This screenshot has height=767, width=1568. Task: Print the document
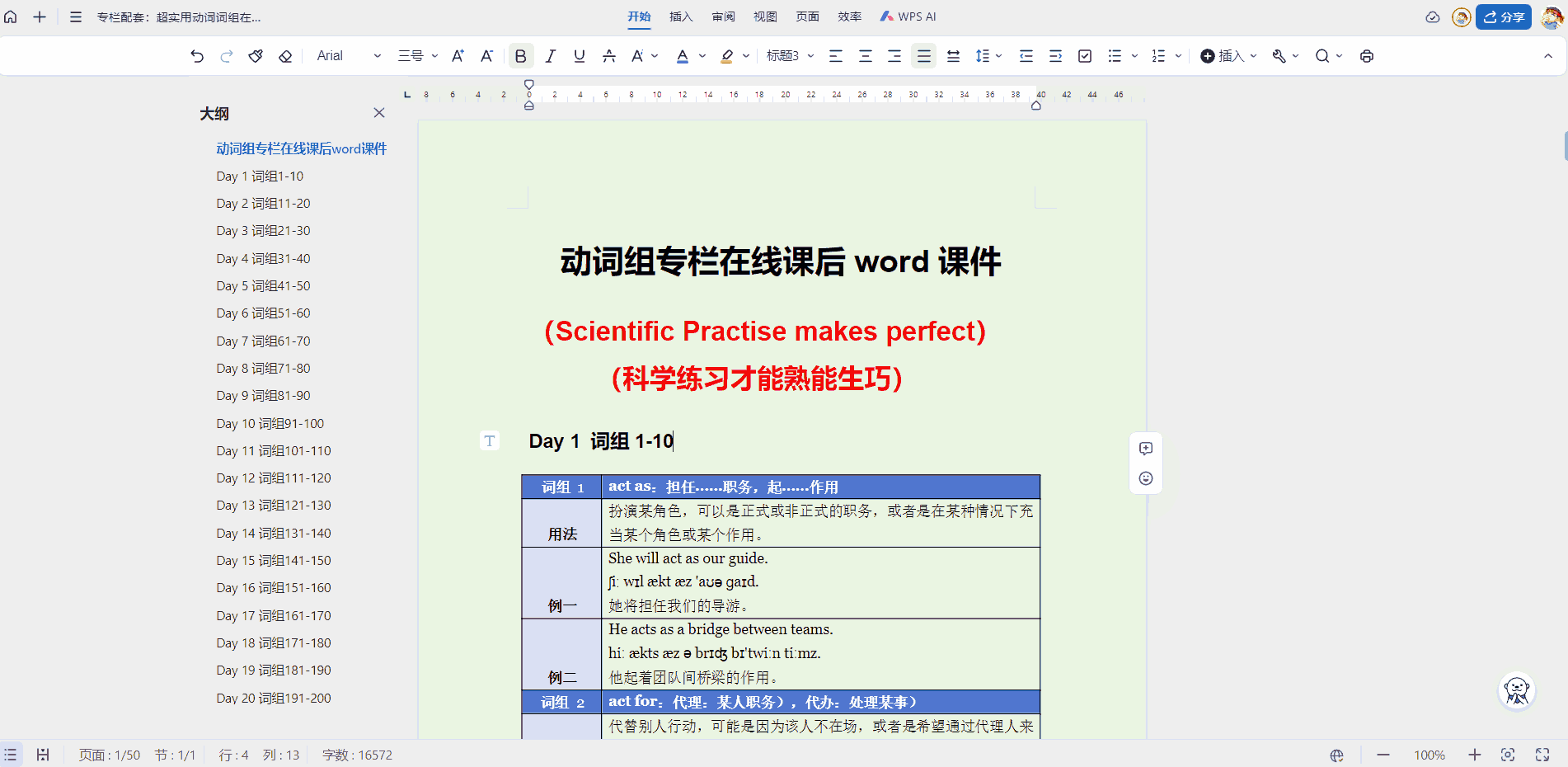1367,56
